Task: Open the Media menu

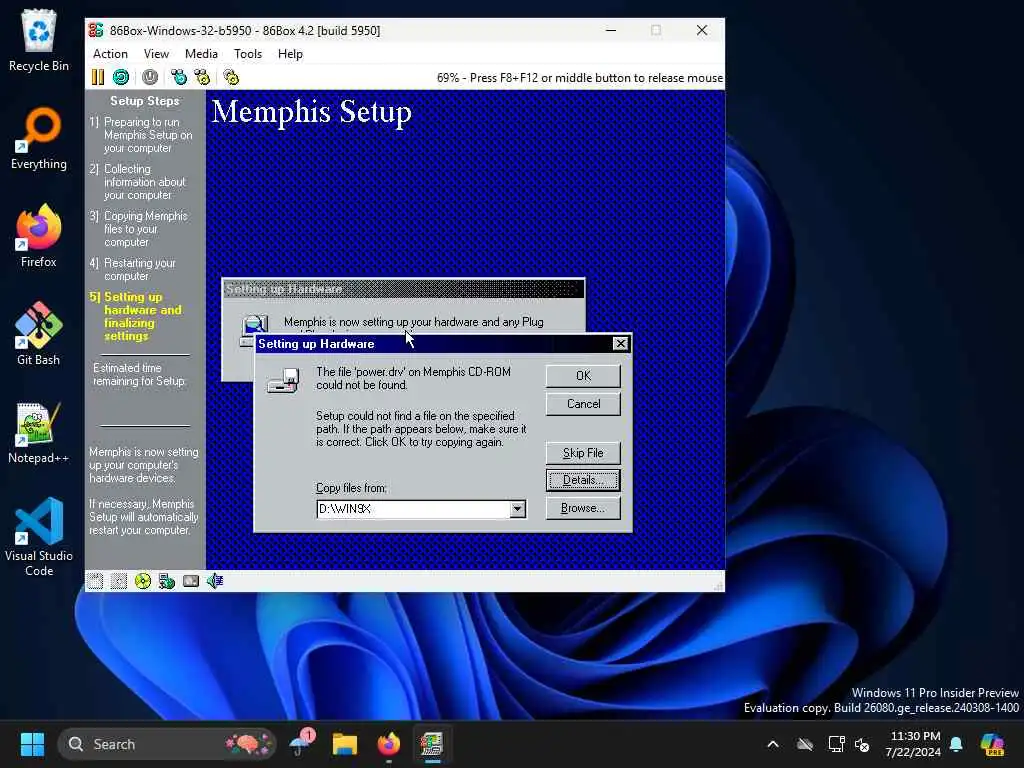Action: (201, 54)
